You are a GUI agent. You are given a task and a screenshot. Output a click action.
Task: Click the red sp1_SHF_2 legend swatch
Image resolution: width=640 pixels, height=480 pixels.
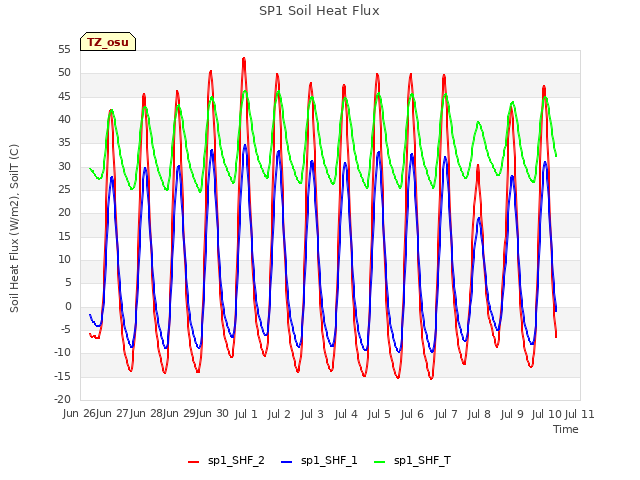193,462
